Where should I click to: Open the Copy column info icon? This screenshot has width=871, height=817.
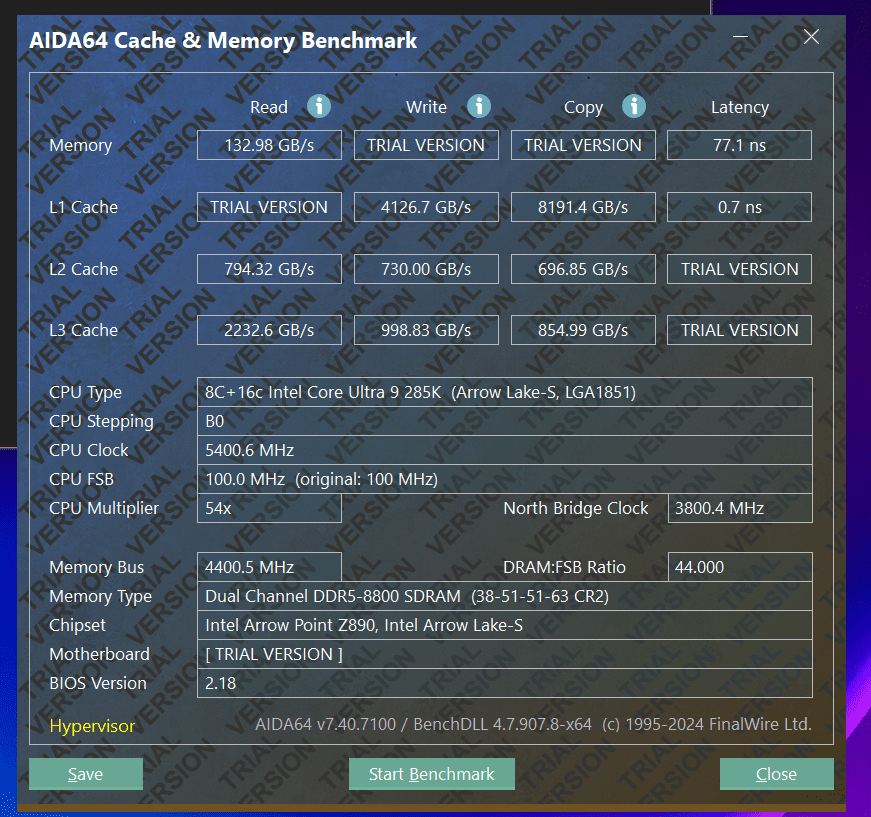[633, 106]
